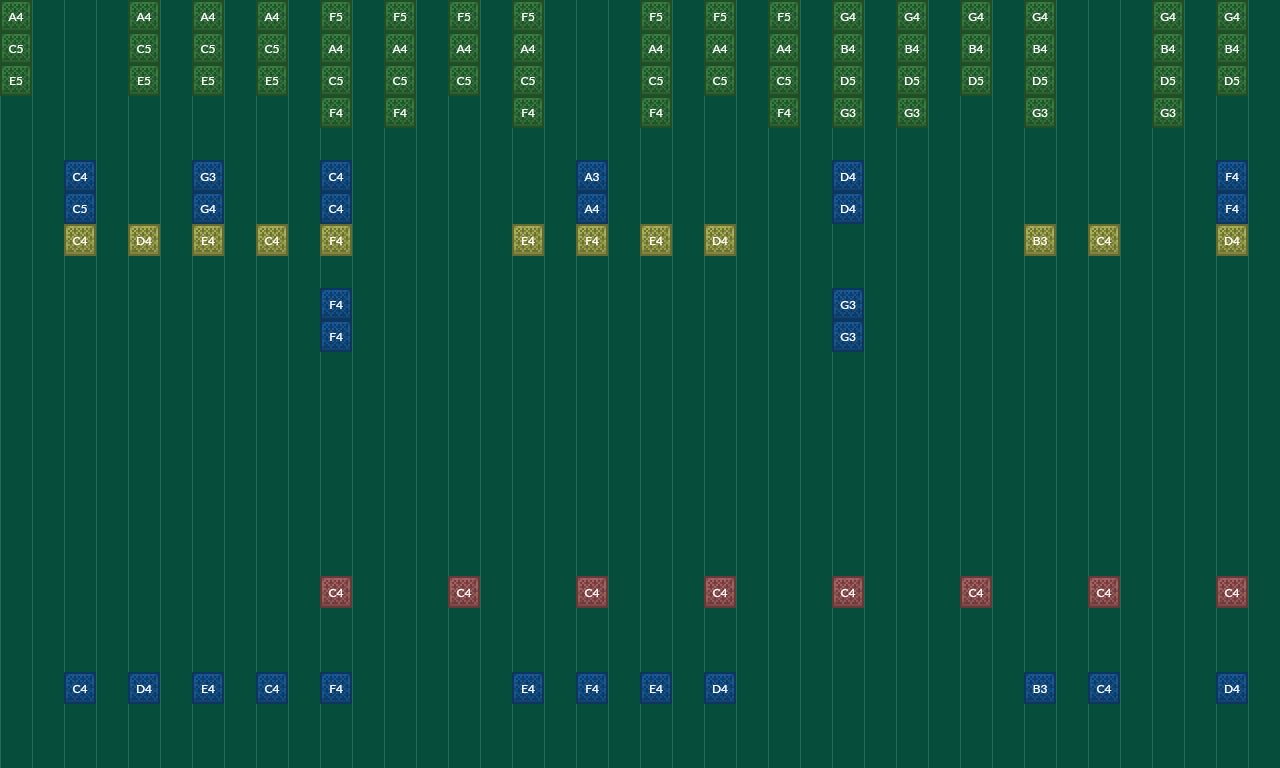Image resolution: width=1280 pixels, height=768 pixels.
Task: Select the blue A3 note block
Action: [x=592, y=177]
